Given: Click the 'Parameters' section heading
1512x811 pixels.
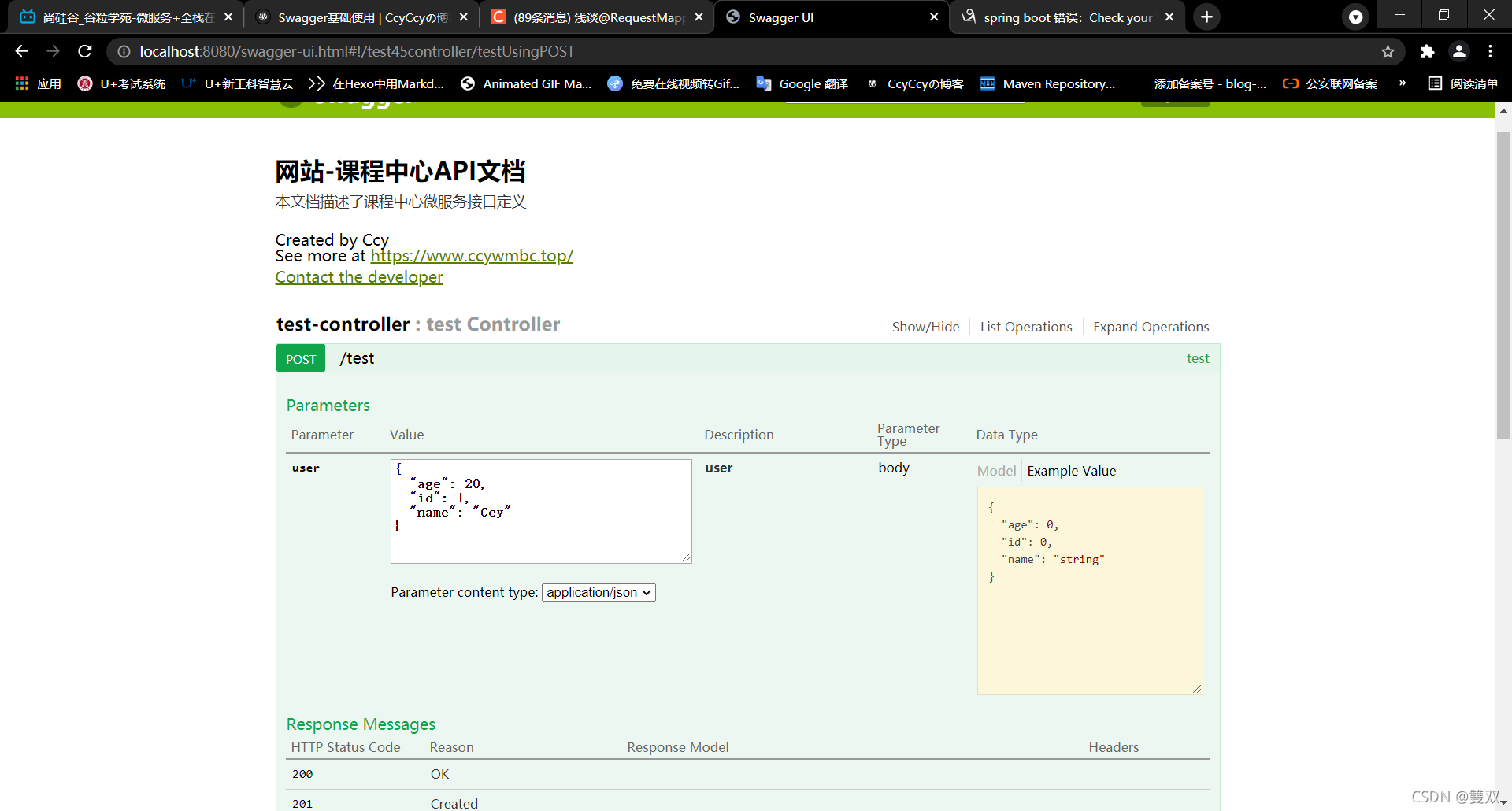Looking at the screenshot, I should 328,405.
